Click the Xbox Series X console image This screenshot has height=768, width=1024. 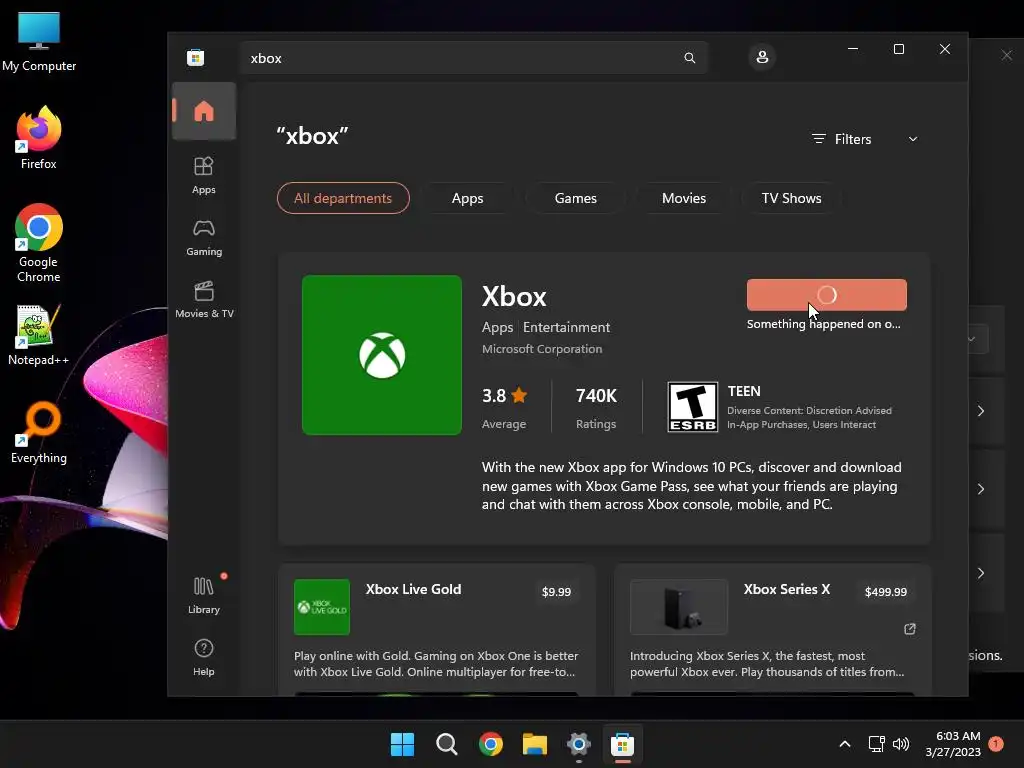coord(679,607)
